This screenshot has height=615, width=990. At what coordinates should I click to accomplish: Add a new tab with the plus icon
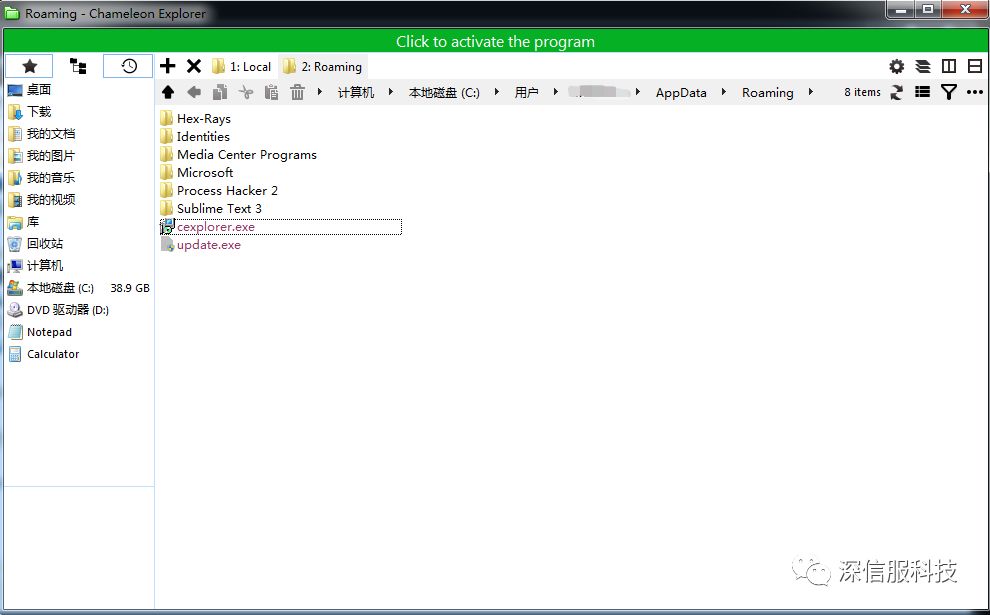point(167,66)
